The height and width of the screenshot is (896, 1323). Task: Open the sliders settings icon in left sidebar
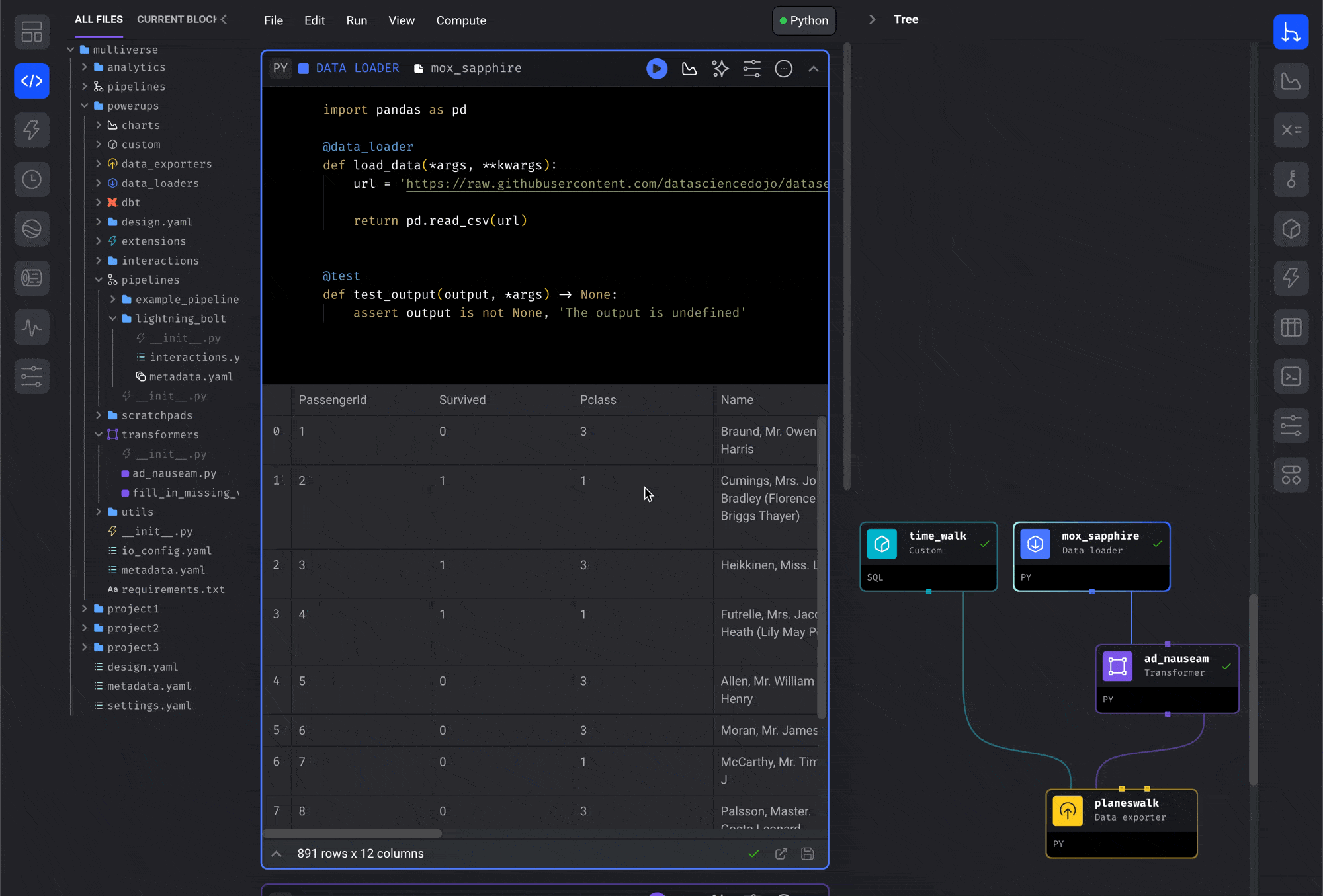pos(32,376)
